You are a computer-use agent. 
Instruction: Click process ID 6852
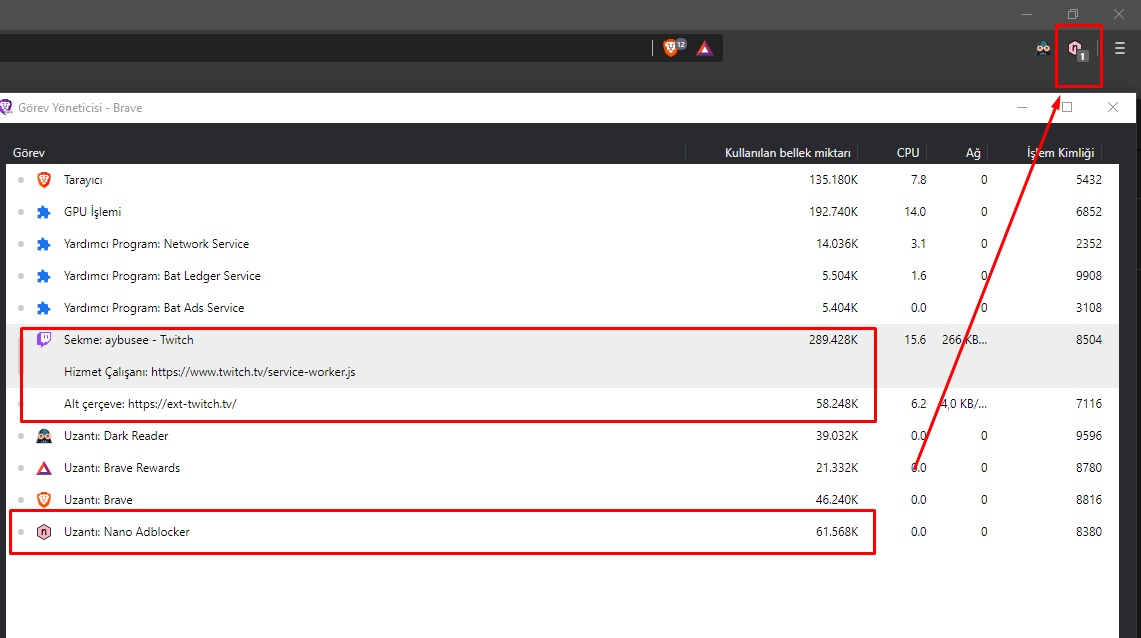click(1089, 212)
